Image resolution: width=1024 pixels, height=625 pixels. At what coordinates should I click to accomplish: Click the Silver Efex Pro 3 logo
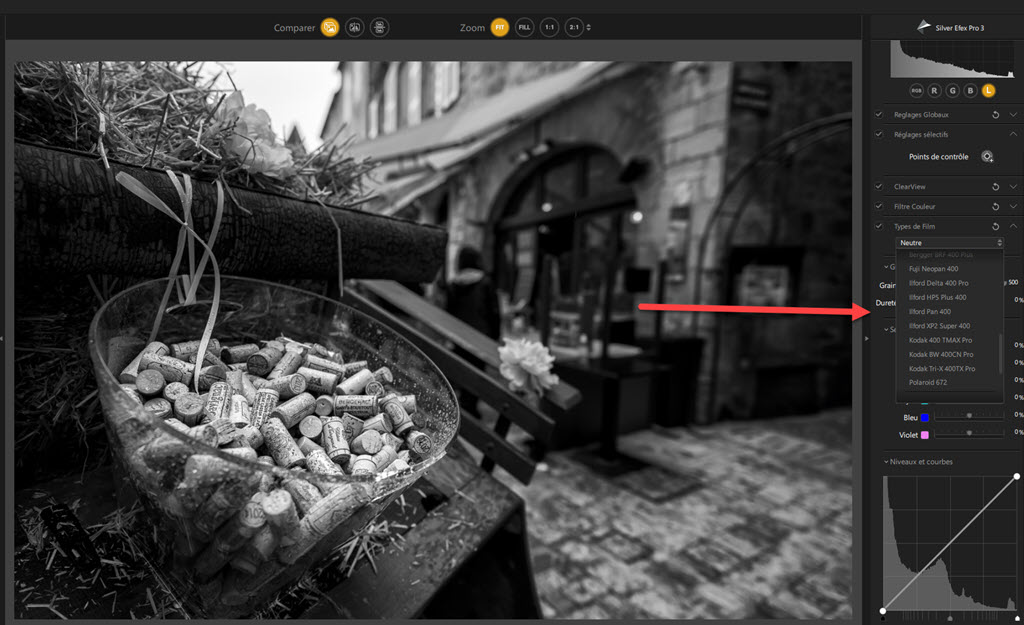(923, 26)
